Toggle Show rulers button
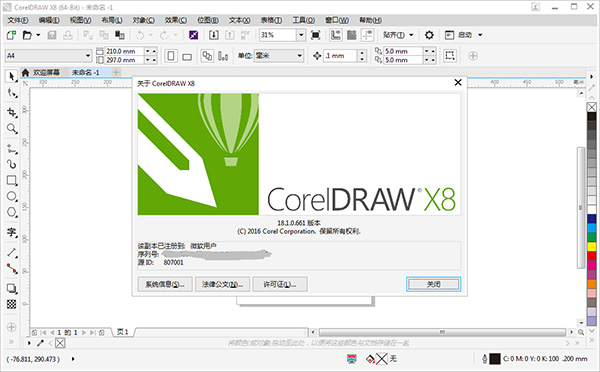Viewport: 600px width, 372px height. coord(336,35)
